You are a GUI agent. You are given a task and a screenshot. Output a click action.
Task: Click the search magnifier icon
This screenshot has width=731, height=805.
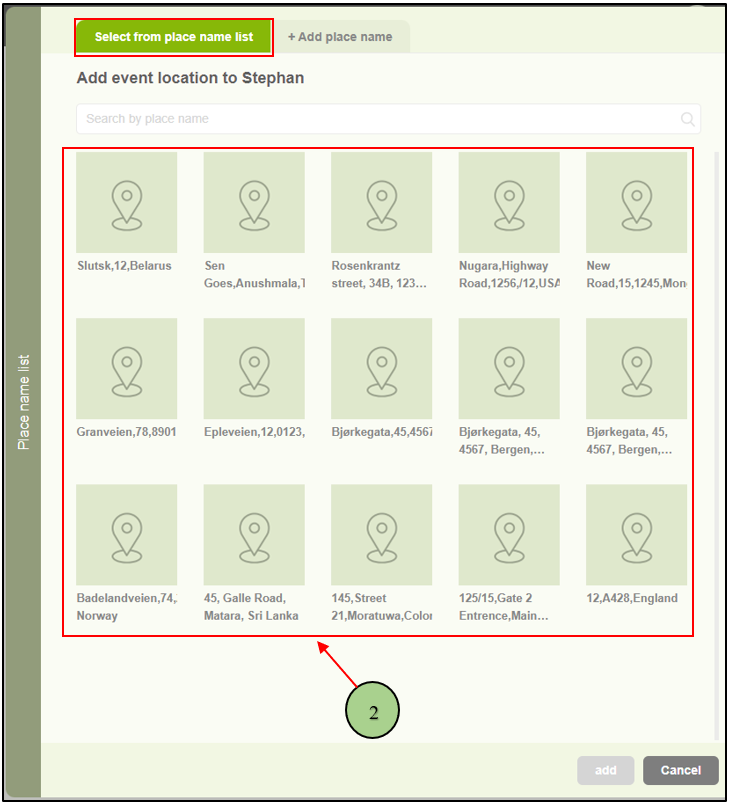(688, 119)
